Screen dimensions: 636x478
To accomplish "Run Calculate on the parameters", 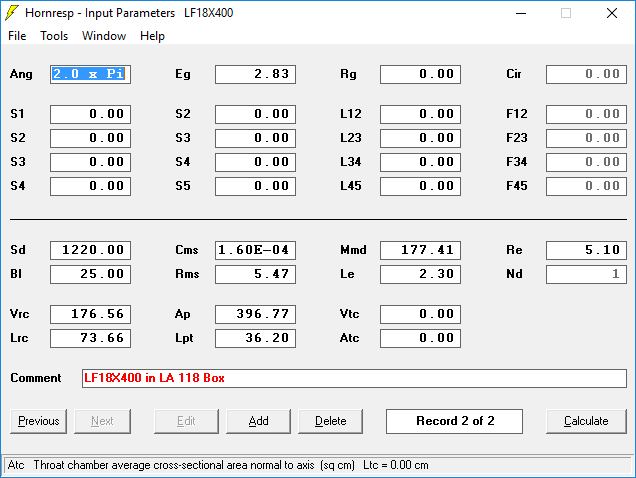I will (x=586, y=421).
